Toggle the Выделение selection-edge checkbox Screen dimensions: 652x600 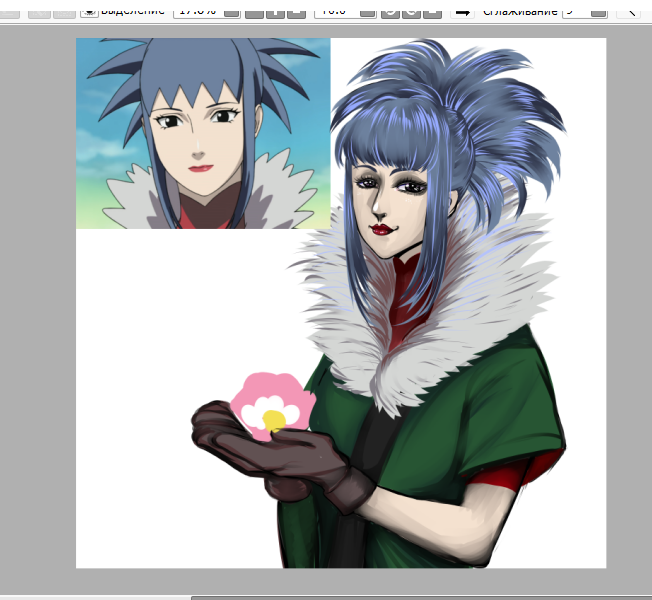click(89, 12)
